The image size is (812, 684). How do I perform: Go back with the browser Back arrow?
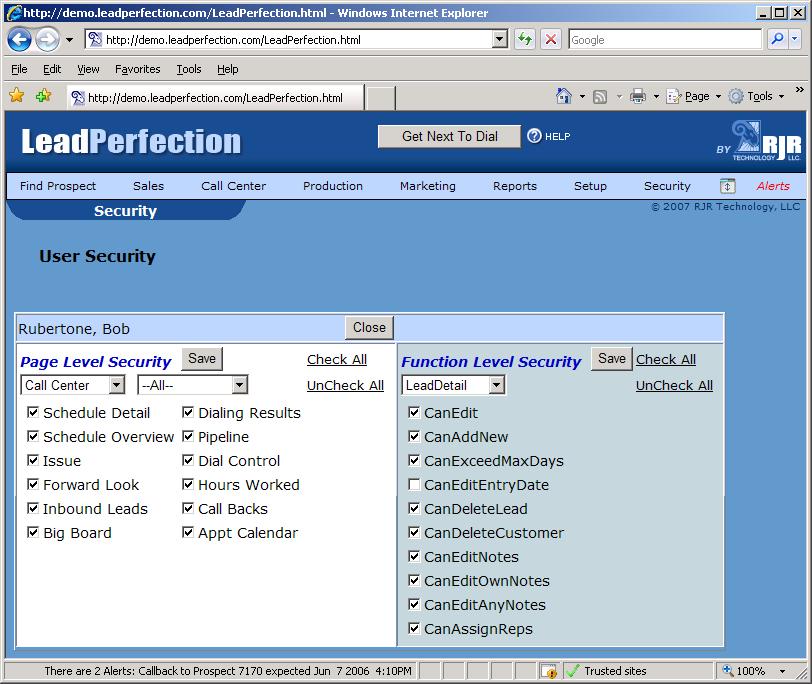pyautogui.click(x=20, y=39)
